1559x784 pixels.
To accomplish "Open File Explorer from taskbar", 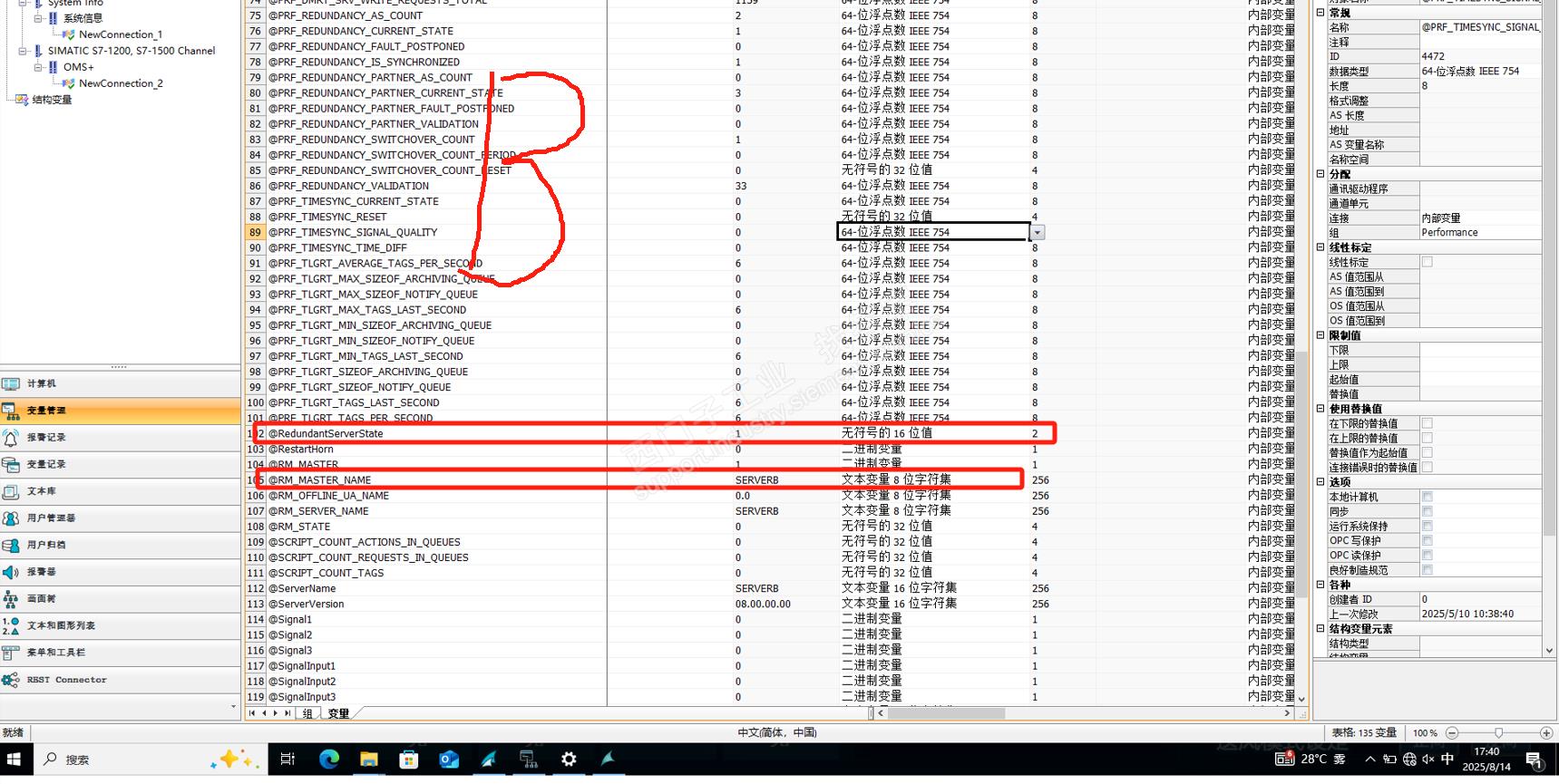I will (x=368, y=760).
